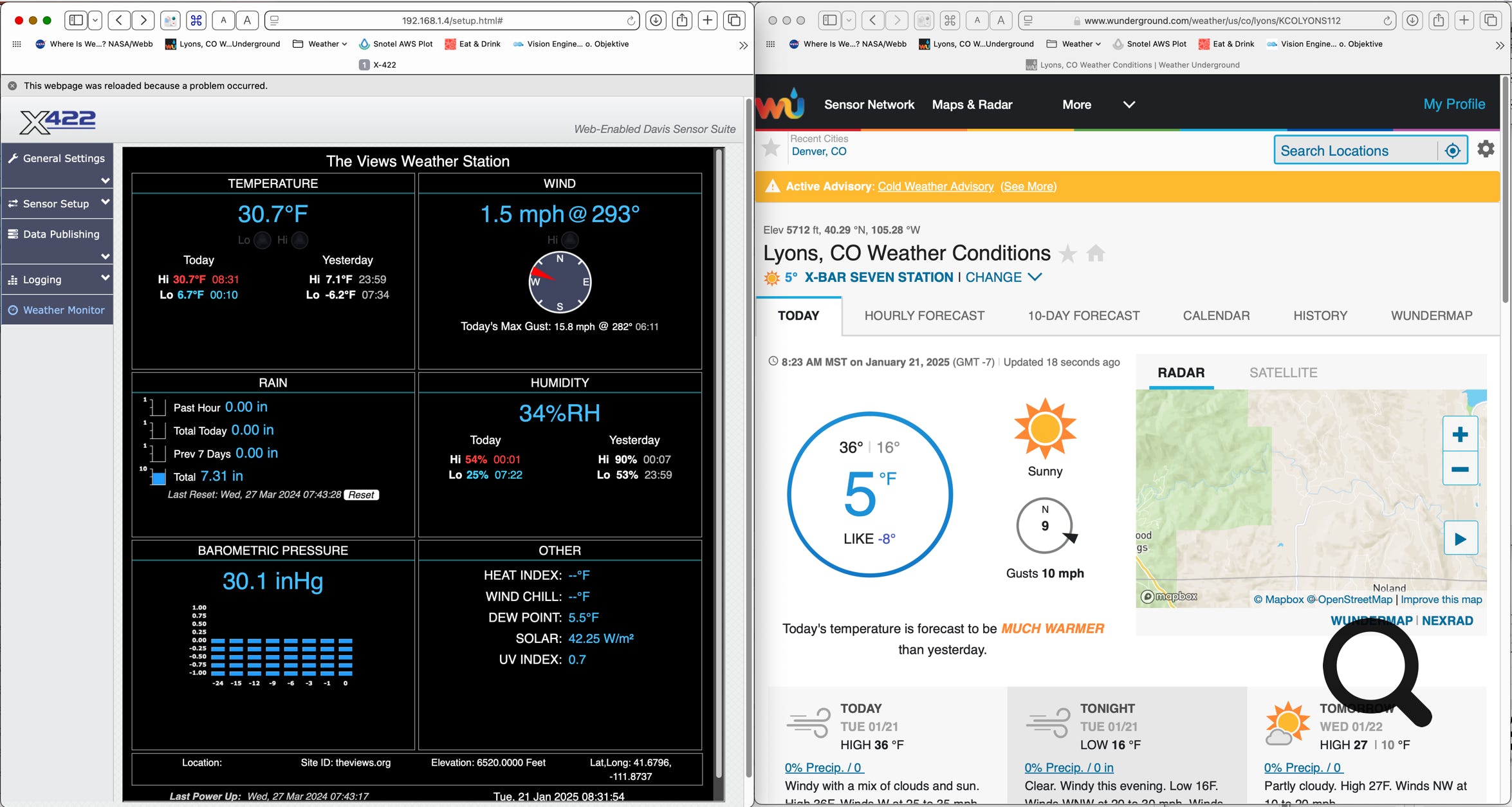
Task: Toggle temperature Lo alarm indicator
Action: pos(262,240)
